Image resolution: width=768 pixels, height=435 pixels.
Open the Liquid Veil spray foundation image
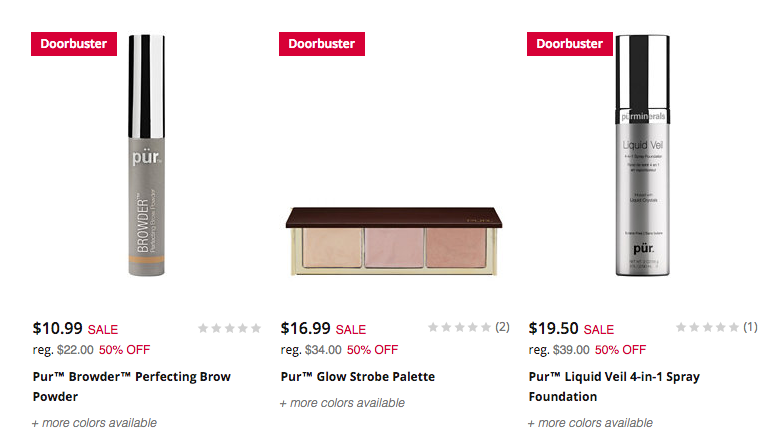[x=643, y=155]
